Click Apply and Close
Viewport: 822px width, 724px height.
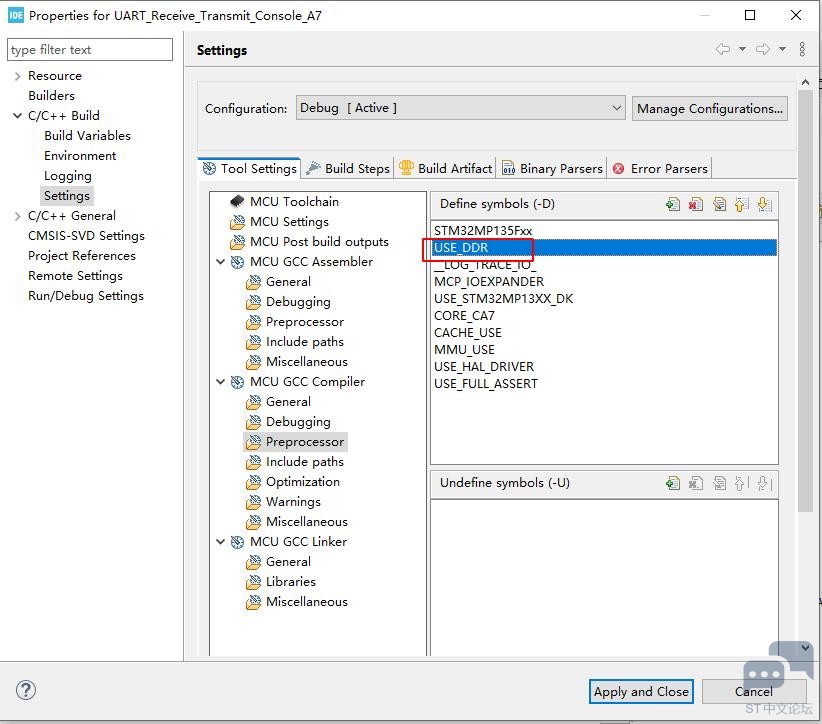point(641,691)
